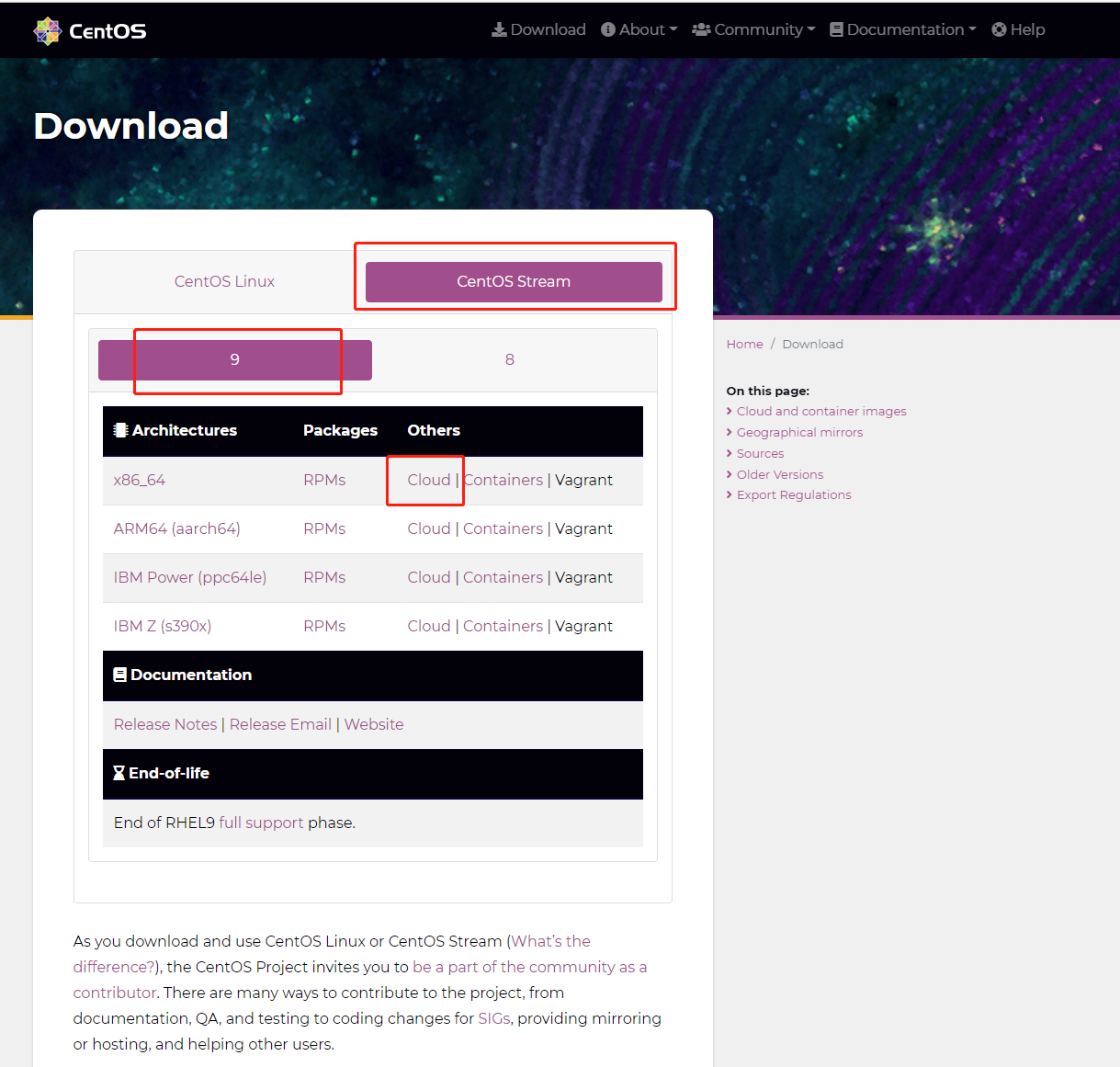The width and height of the screenshot is (1120, 1067).
Task: Open Containers link in IBM Power row
Action: pos(503,577)
